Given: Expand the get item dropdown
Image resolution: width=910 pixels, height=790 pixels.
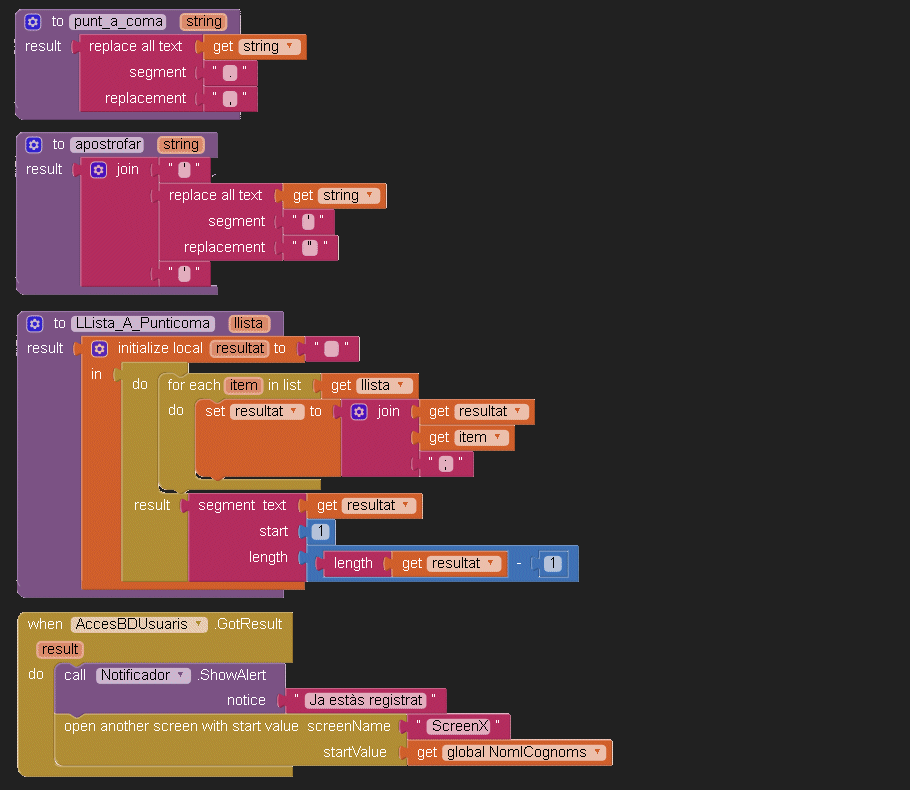Looking at the screenshot, I should [498, 437].
